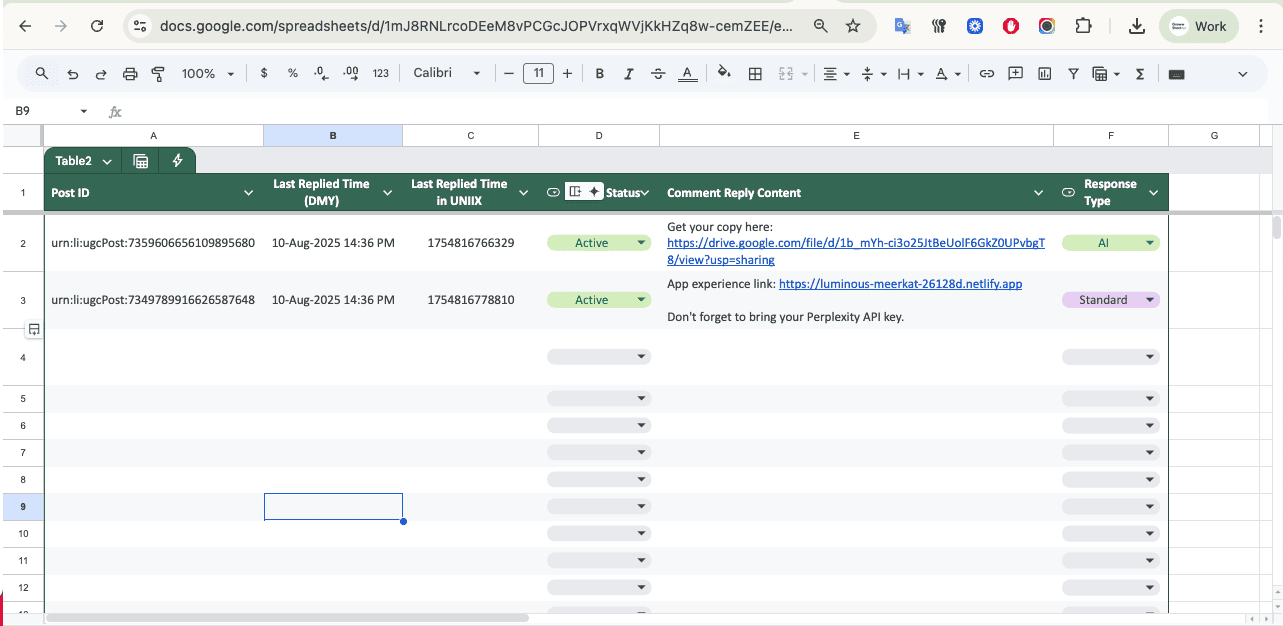Click the address bar URL
Screen dimensions: 1283x626
(x=476, y=27)
